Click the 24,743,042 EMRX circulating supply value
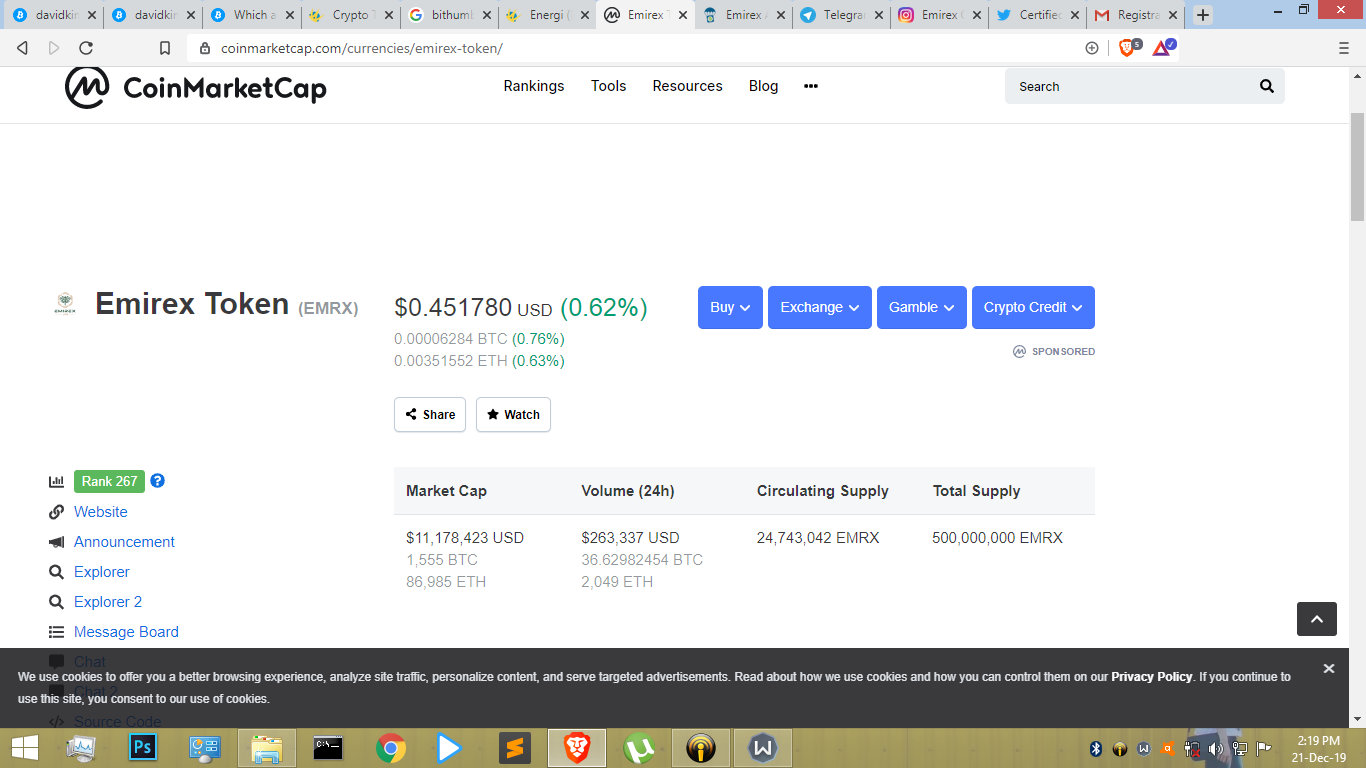This screenshot has height=768, width=1366. pyautogui.click(x=818, y=538)
